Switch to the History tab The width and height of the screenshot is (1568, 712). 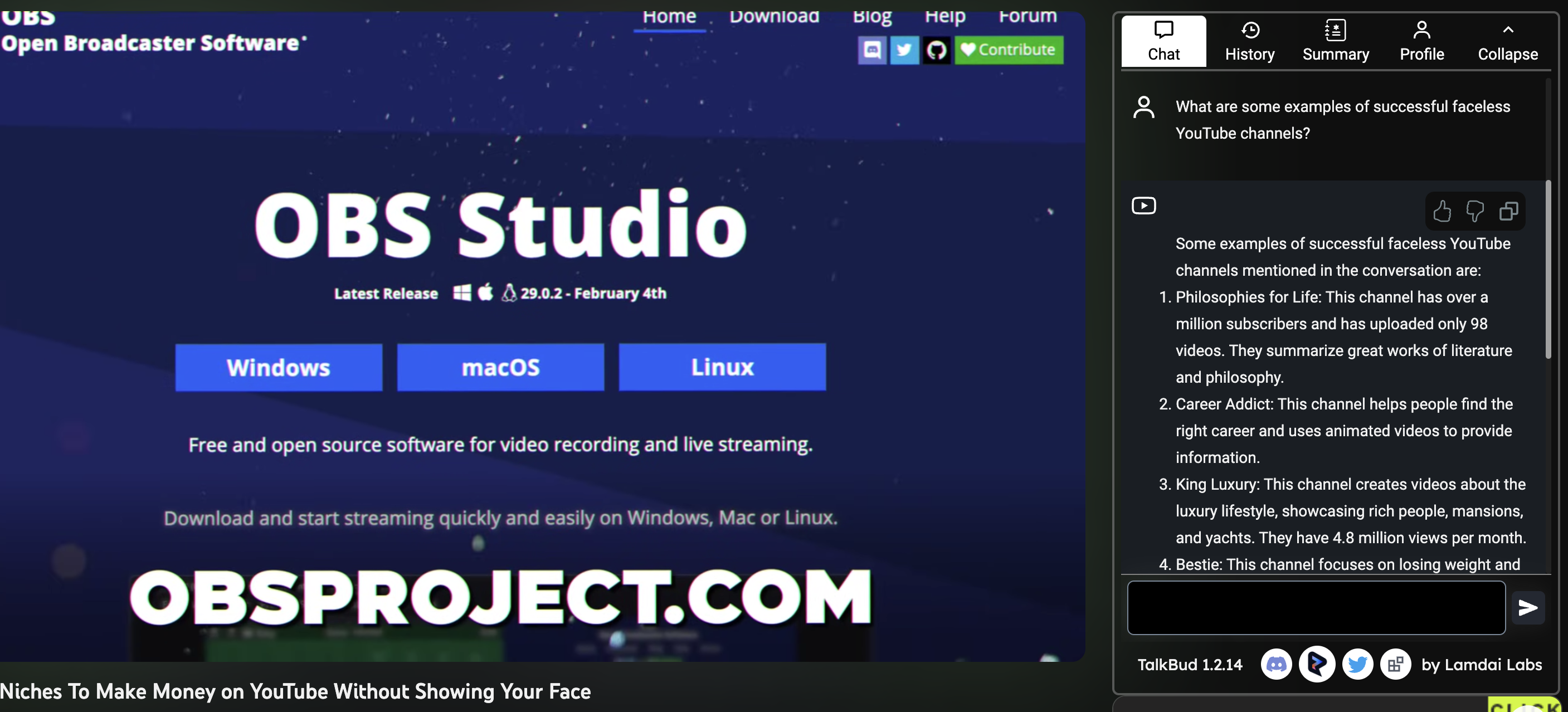[x=1250, y=41]
